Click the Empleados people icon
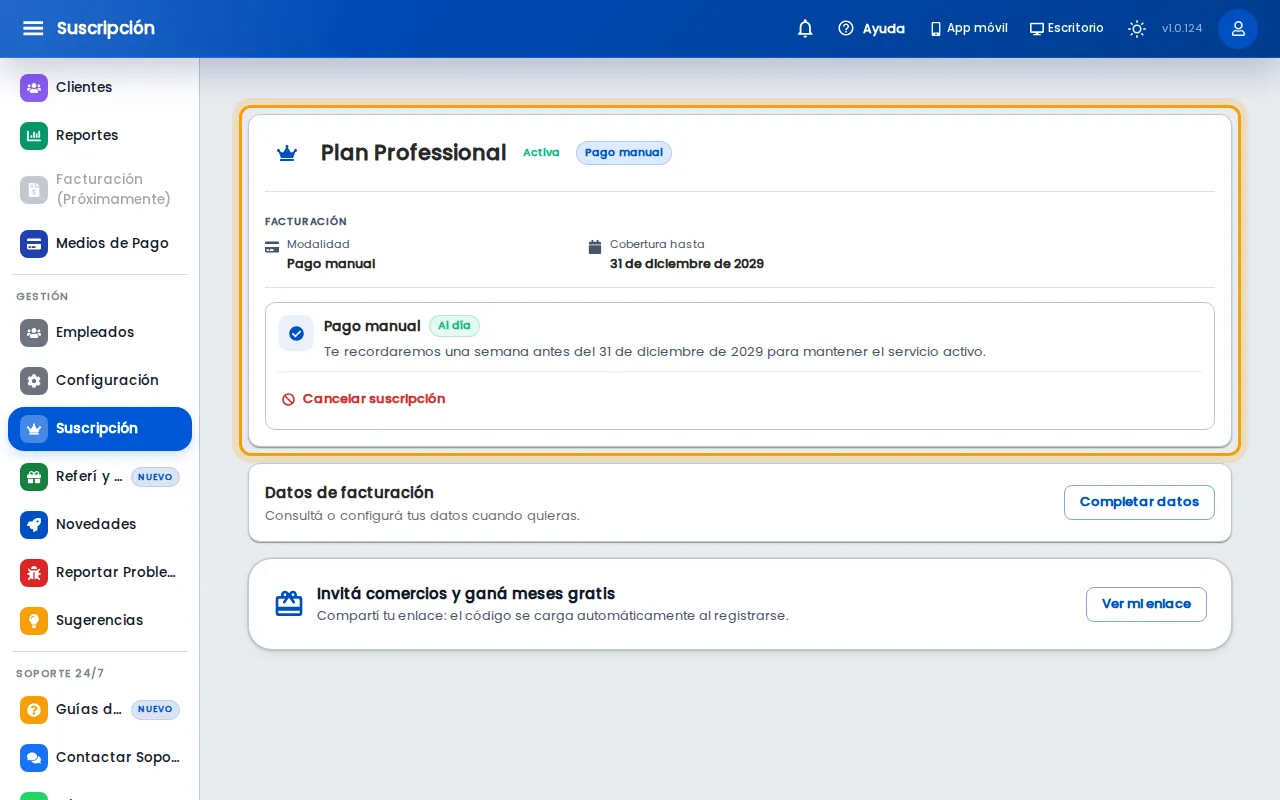 coord(34,332)
